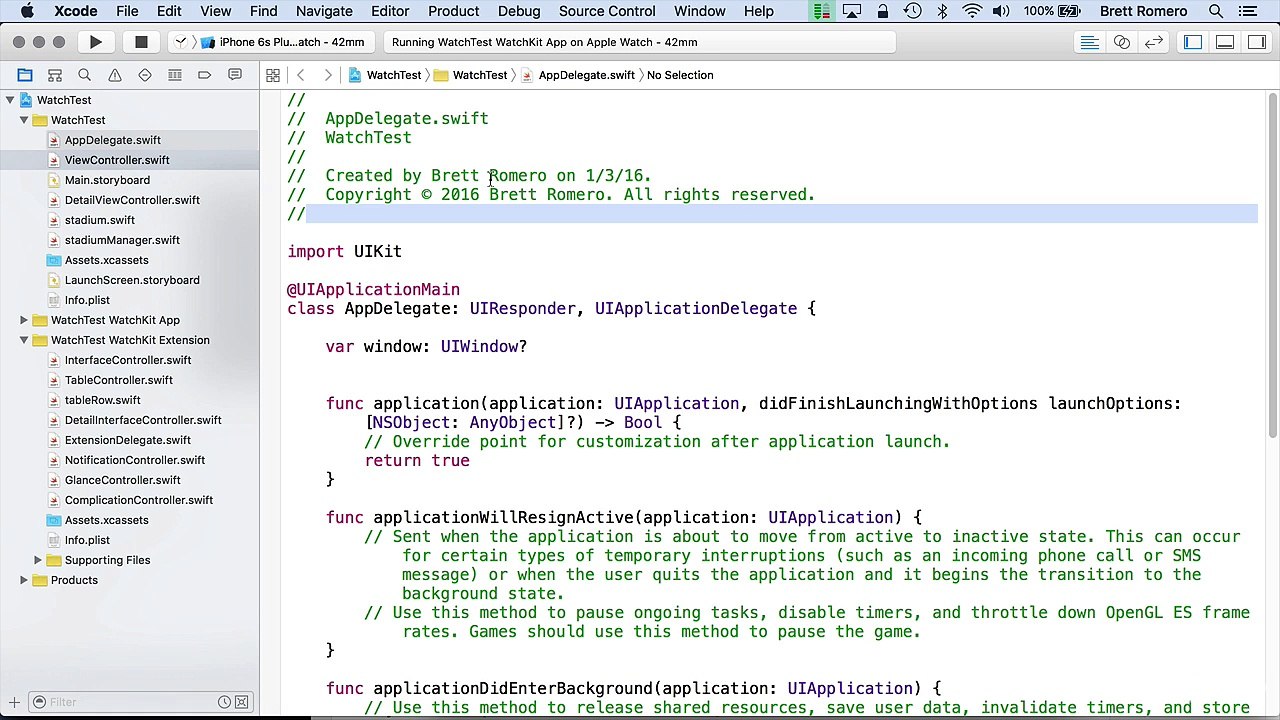
Task: Open the Xcode application menu
Action: click(x=75, y=11)
